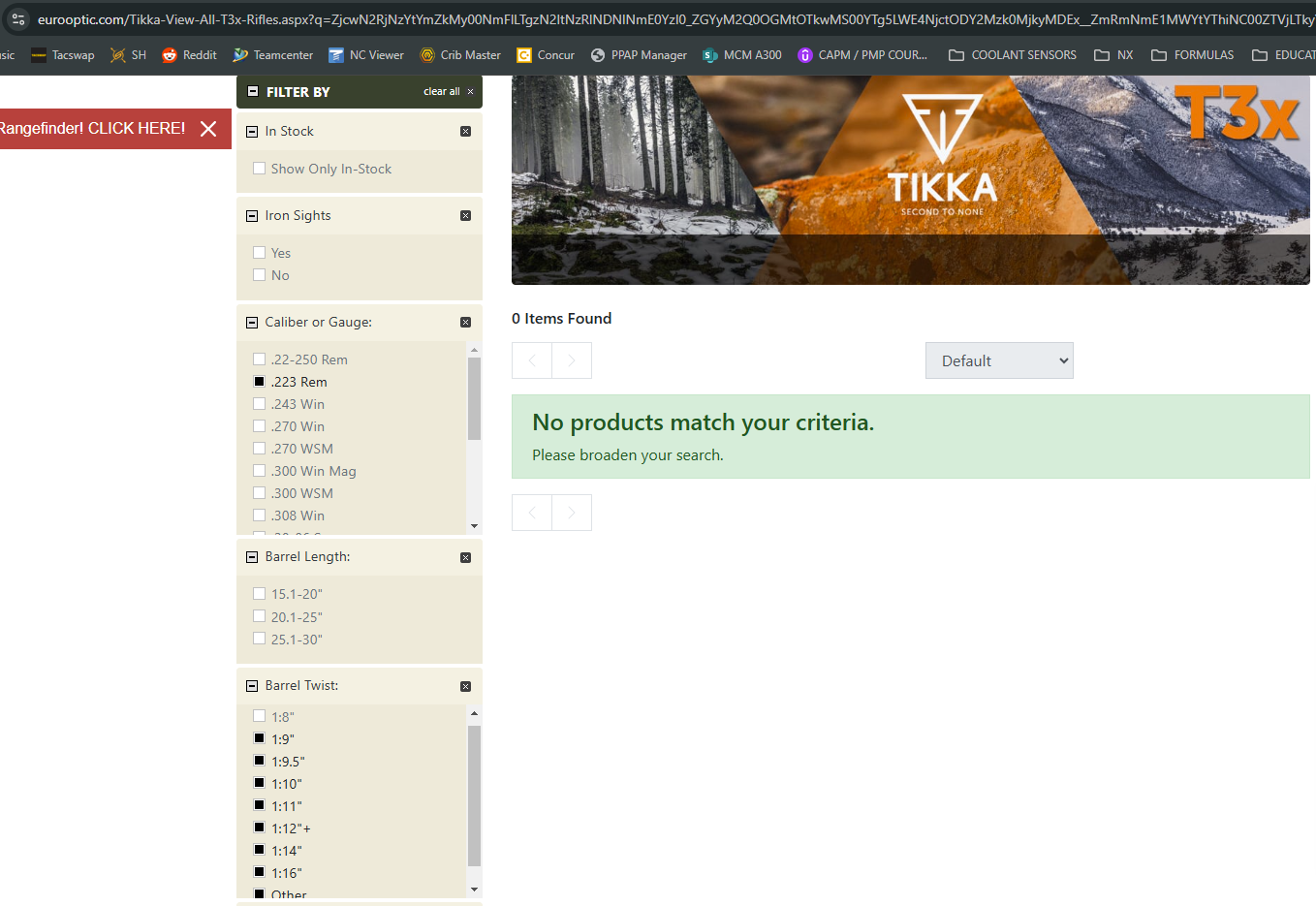
Task: Close the Rangefinder promo banner
Action: point(208,129)
